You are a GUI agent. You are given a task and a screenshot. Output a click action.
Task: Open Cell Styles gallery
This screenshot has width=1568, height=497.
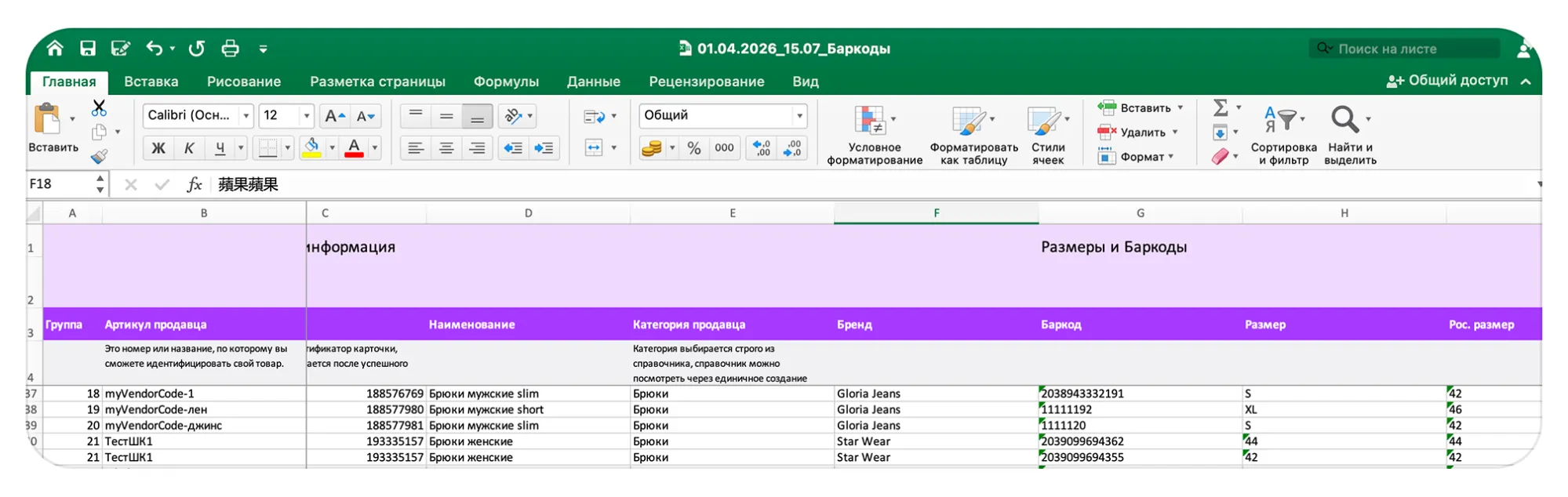pos(1048,135)
